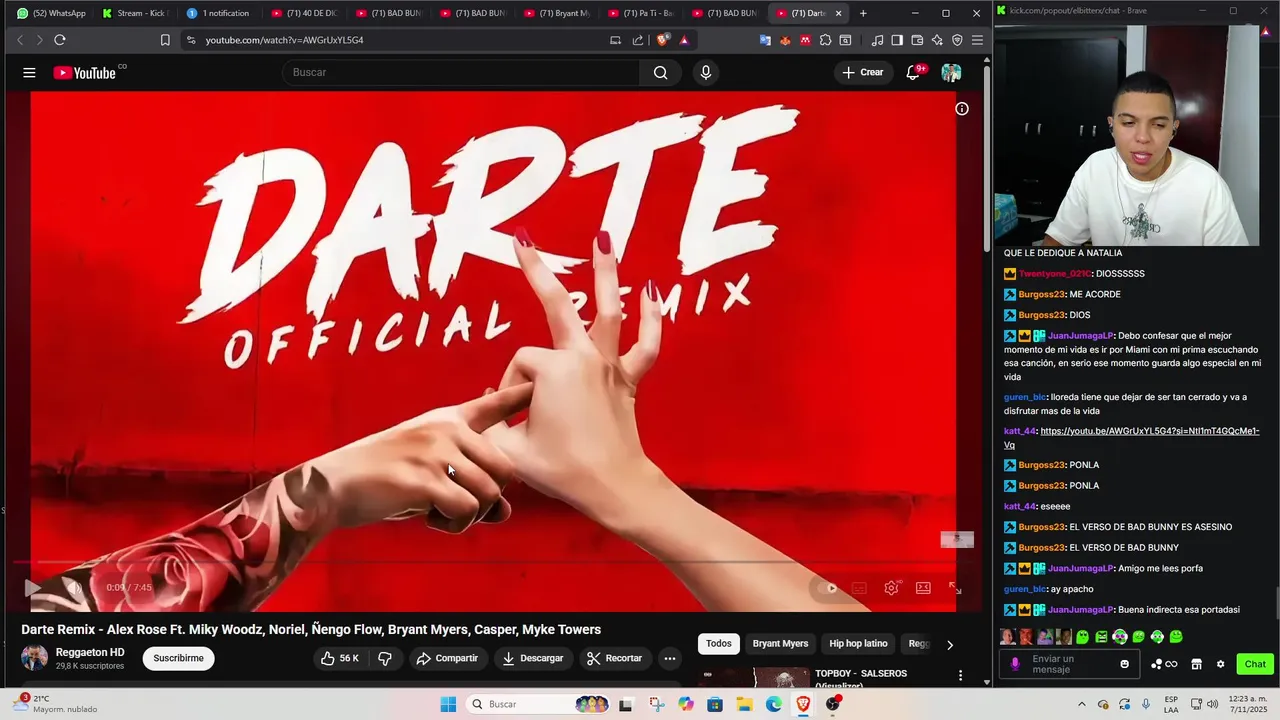Toggle autoplay switch in video player
Viewport: 1280px width, 720px height.
pyautogui.click(x=826, y=588)
